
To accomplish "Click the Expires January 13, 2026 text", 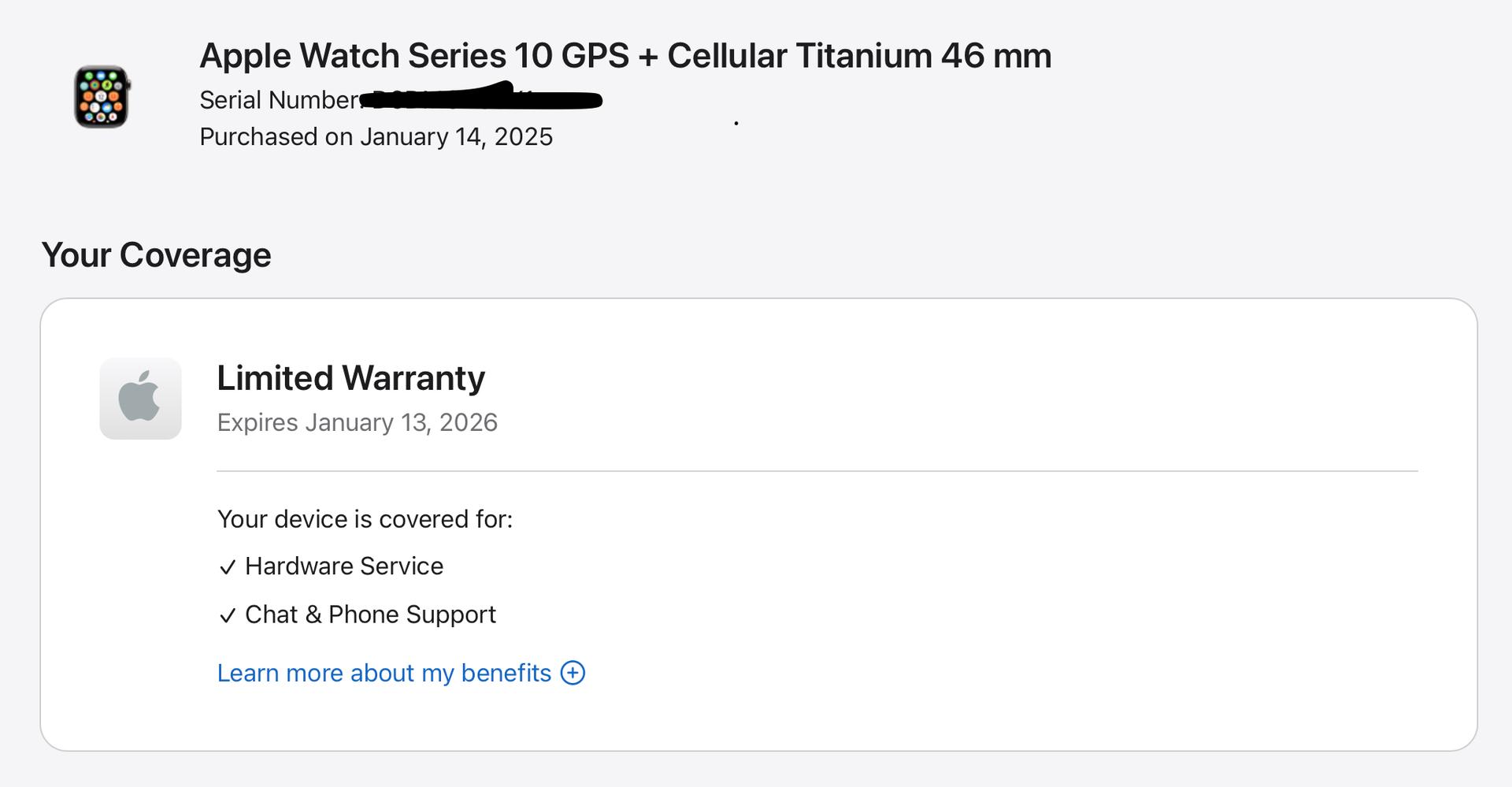I will [x=358, y=423].
